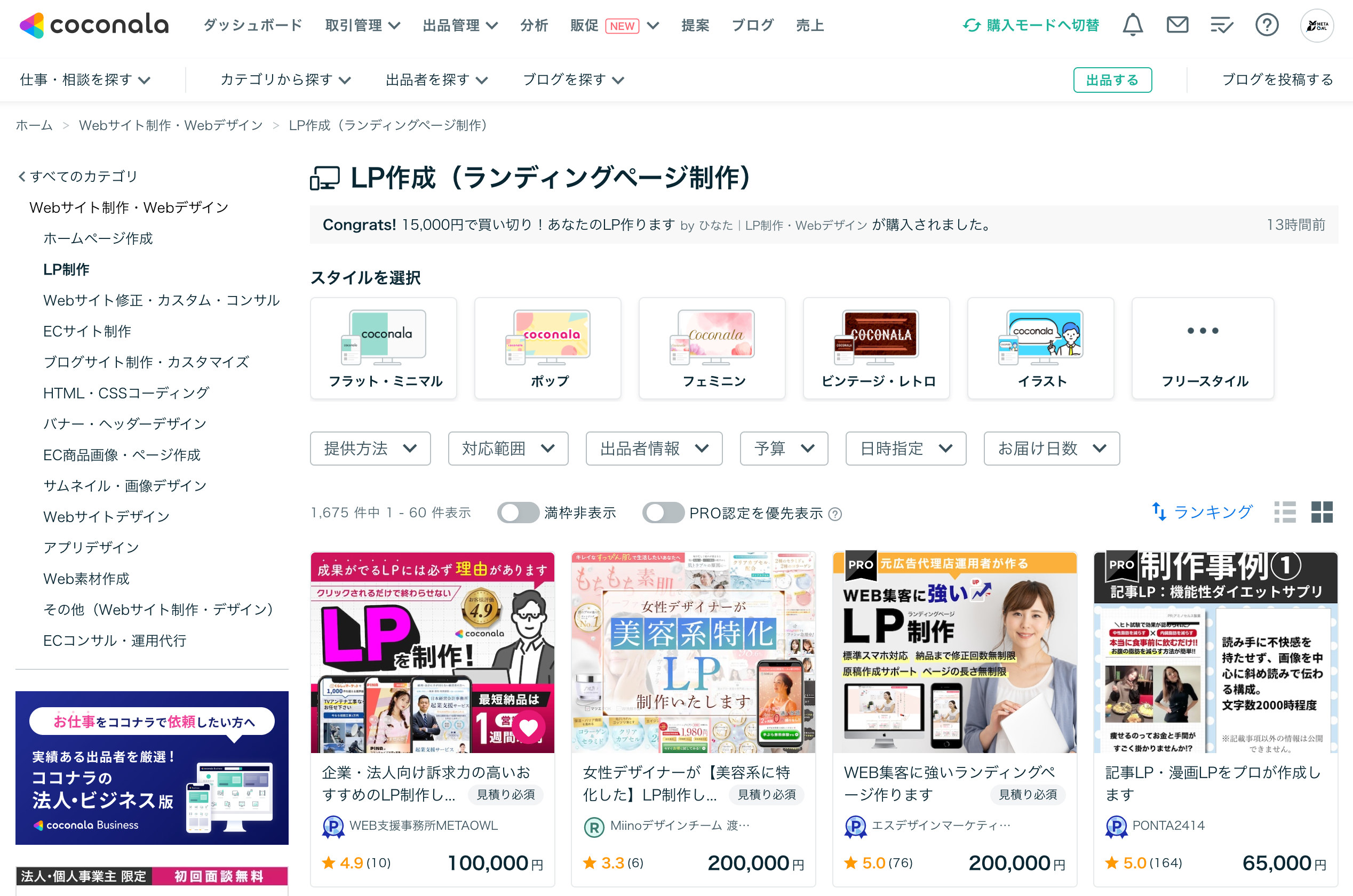The height and width of the screenshot is (896, 1353).
Task: Open 美容系特化 LP service thumbnail
Action: pos(694,652)
